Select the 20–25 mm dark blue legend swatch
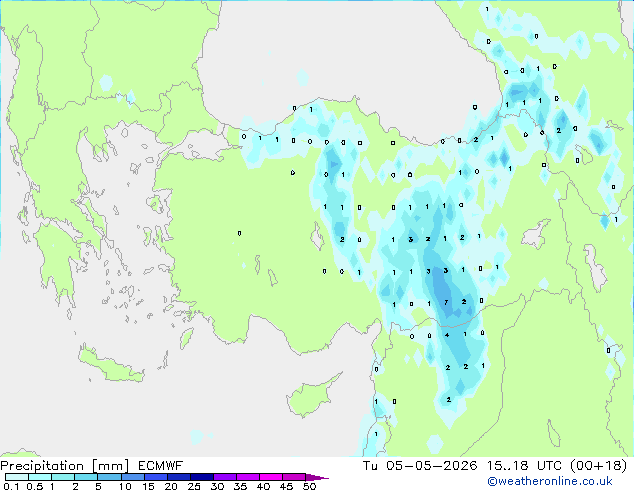 tap(179, 477)
